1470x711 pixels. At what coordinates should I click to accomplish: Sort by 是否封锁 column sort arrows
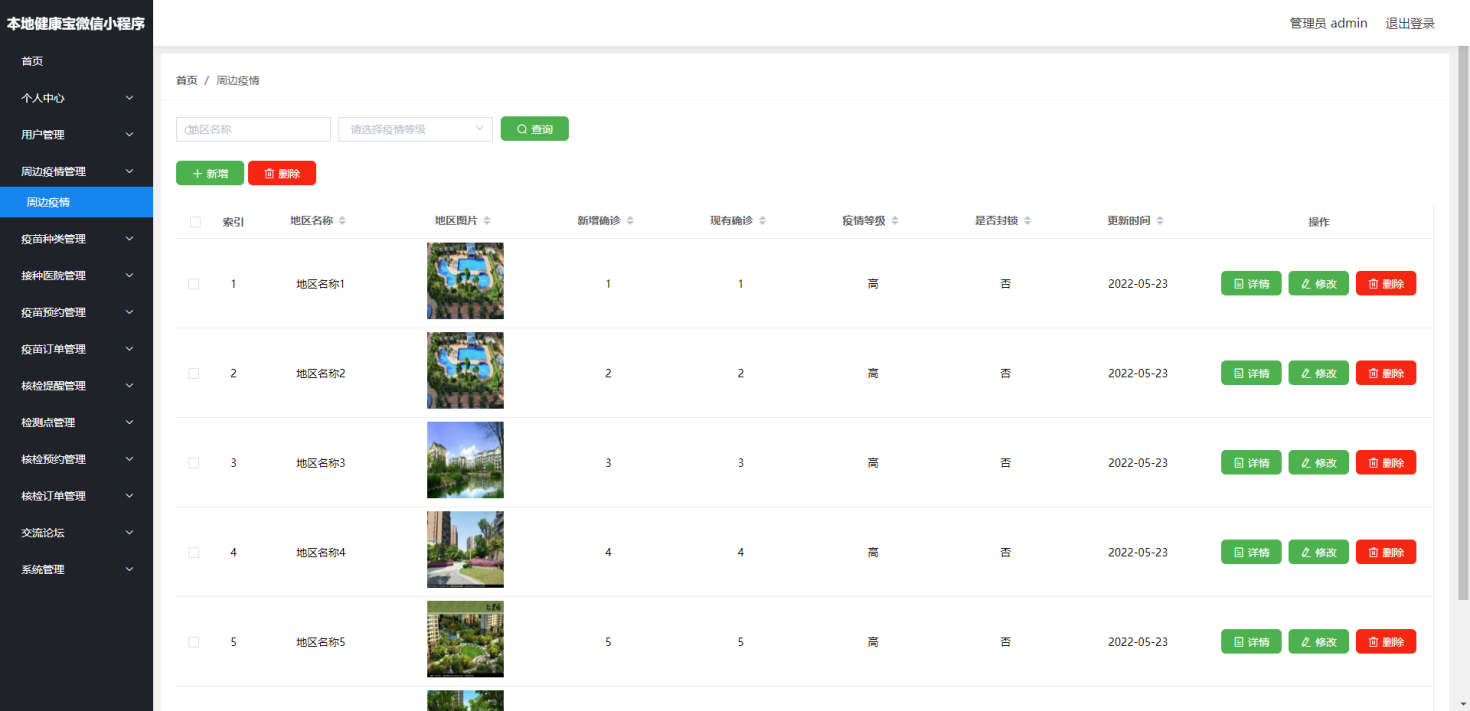pyautogui.click(x=1027, y=221)
